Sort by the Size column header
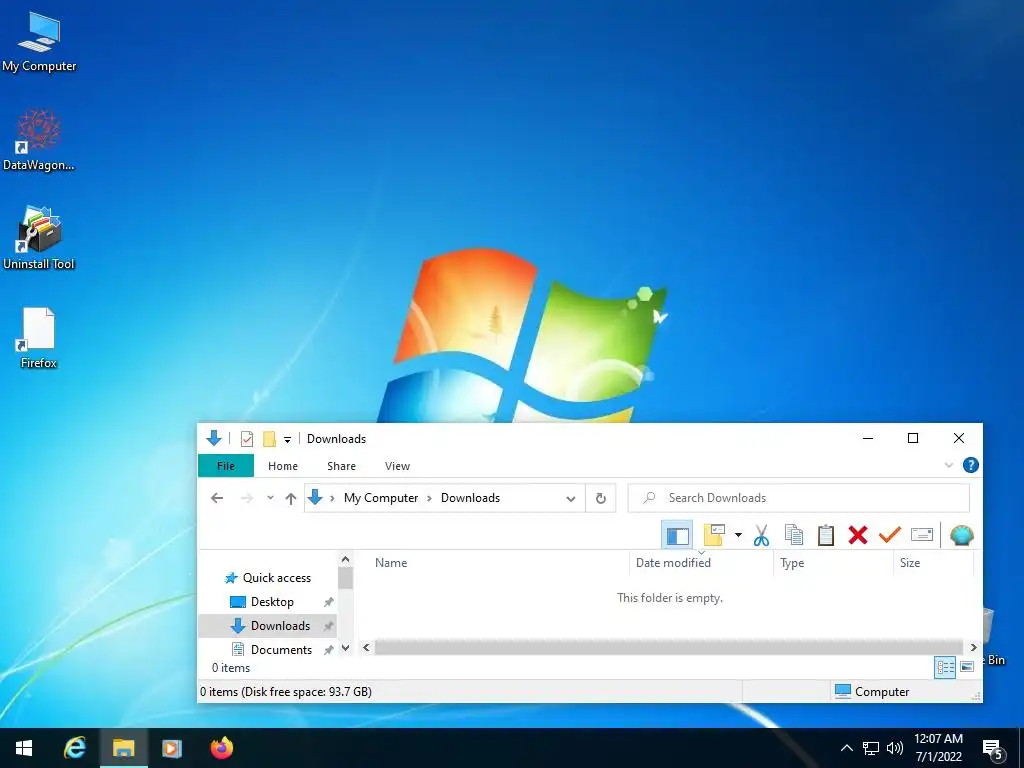Viewport: 1024px width, 768px height. click(x=910, y=563)
